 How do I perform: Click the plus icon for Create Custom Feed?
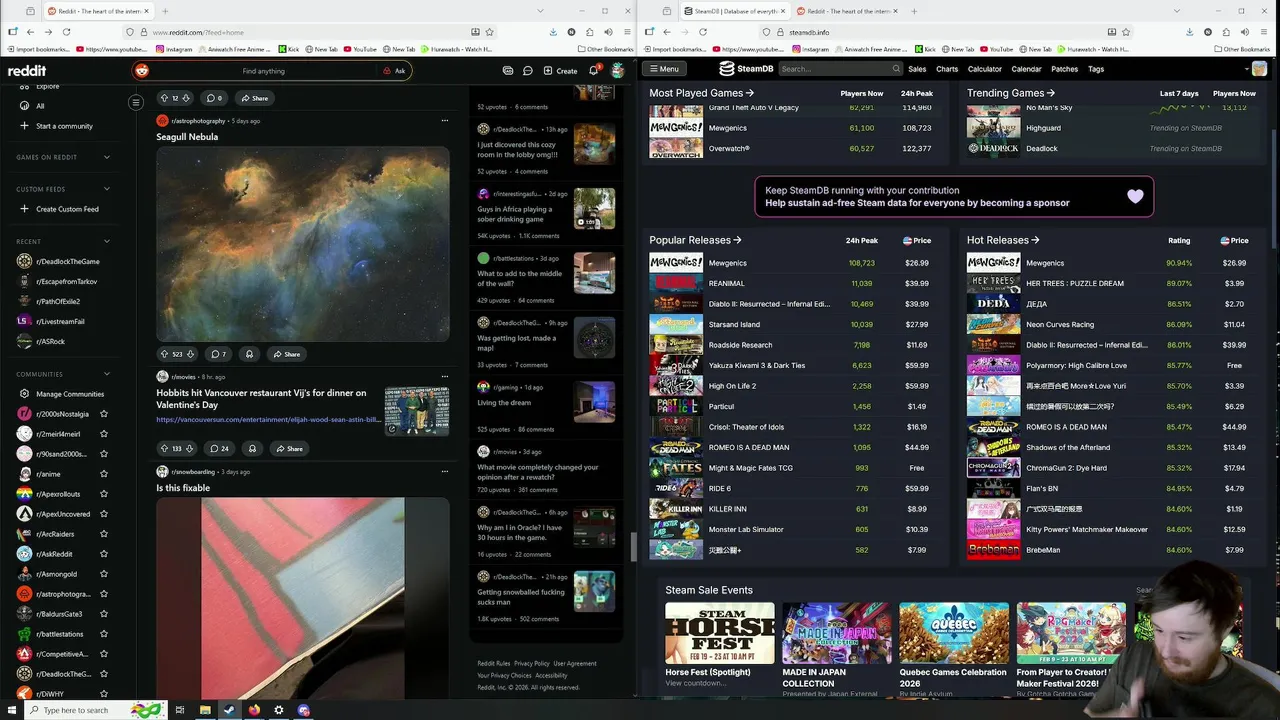tap(24, 209)
